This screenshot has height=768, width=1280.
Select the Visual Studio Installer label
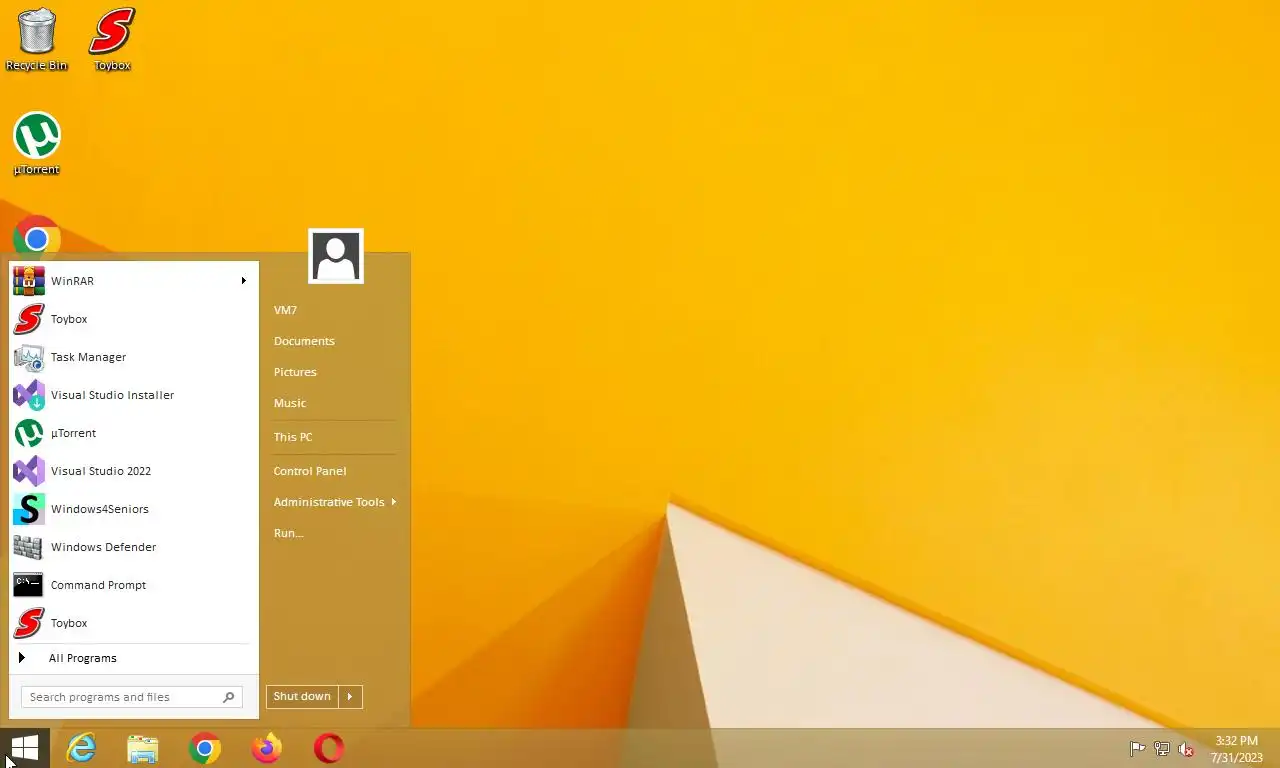pyautogui.click(x=112, y=395)
